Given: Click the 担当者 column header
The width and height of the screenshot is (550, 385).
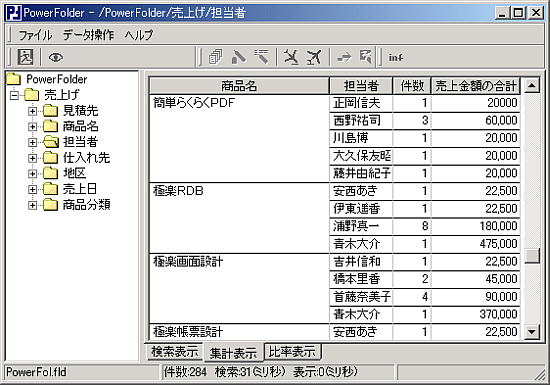Looking at the screenshot, I should (x=361, y=86).
